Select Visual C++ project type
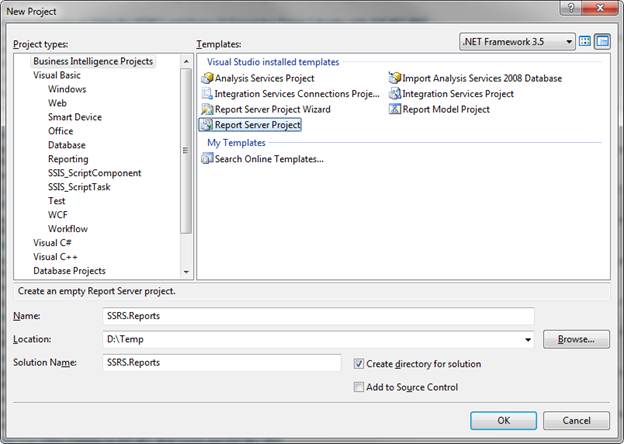 55,257
